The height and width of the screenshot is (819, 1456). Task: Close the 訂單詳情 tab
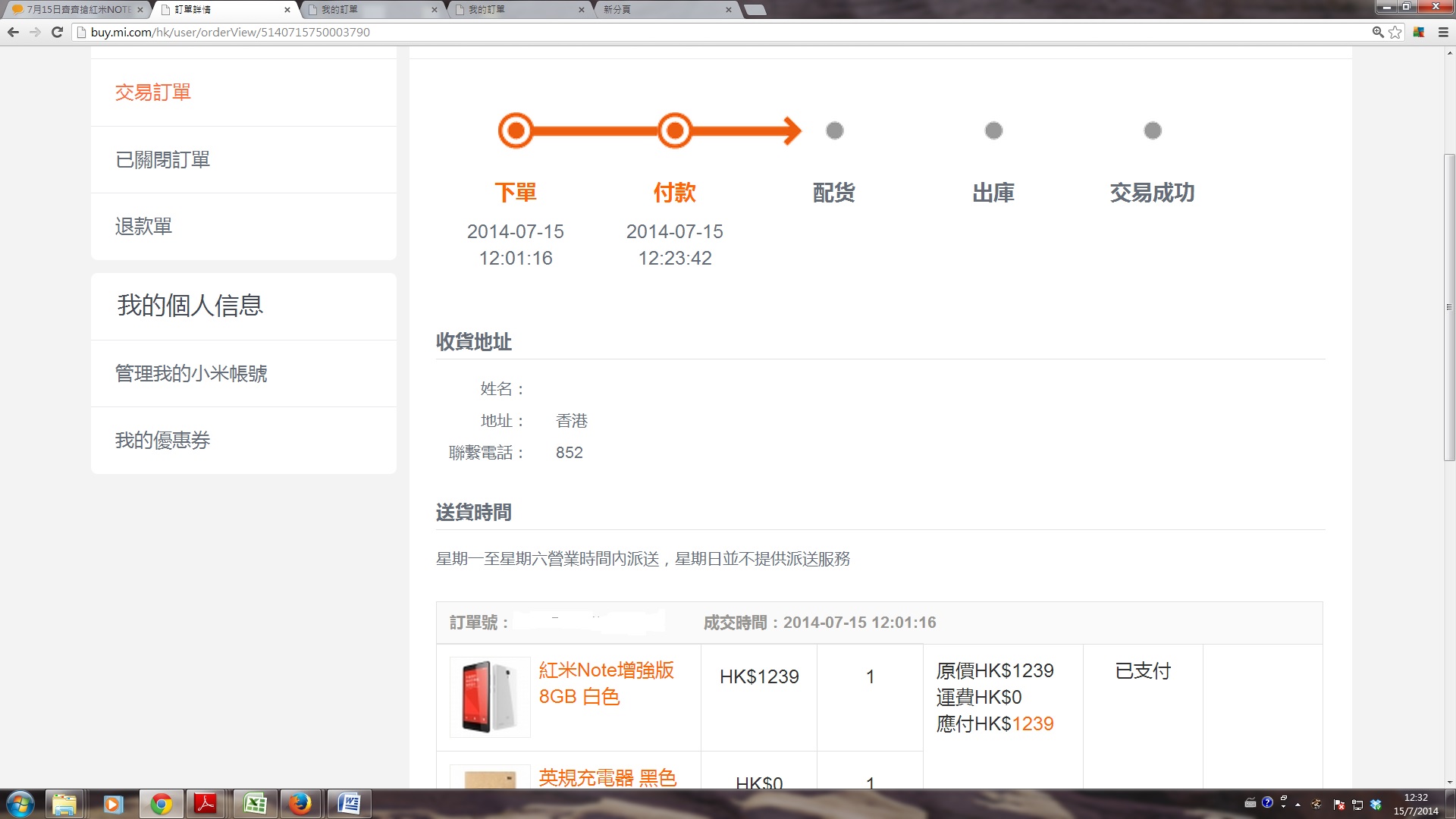point(287,10)
